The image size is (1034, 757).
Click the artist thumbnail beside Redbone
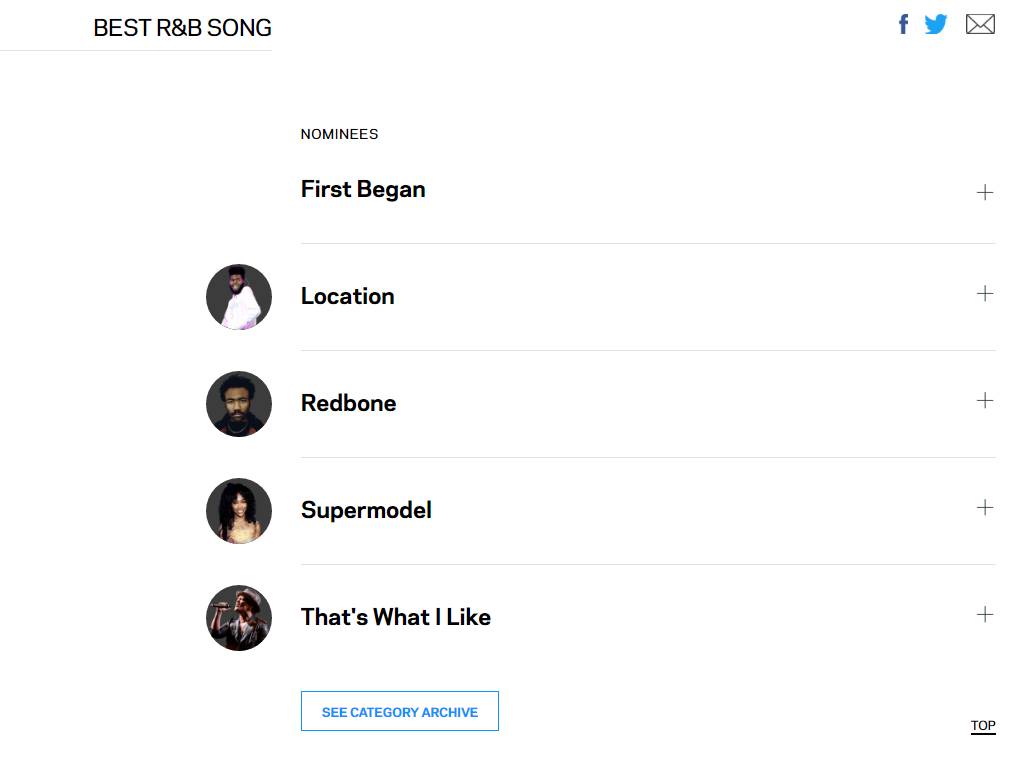click(x=239, y=404)
